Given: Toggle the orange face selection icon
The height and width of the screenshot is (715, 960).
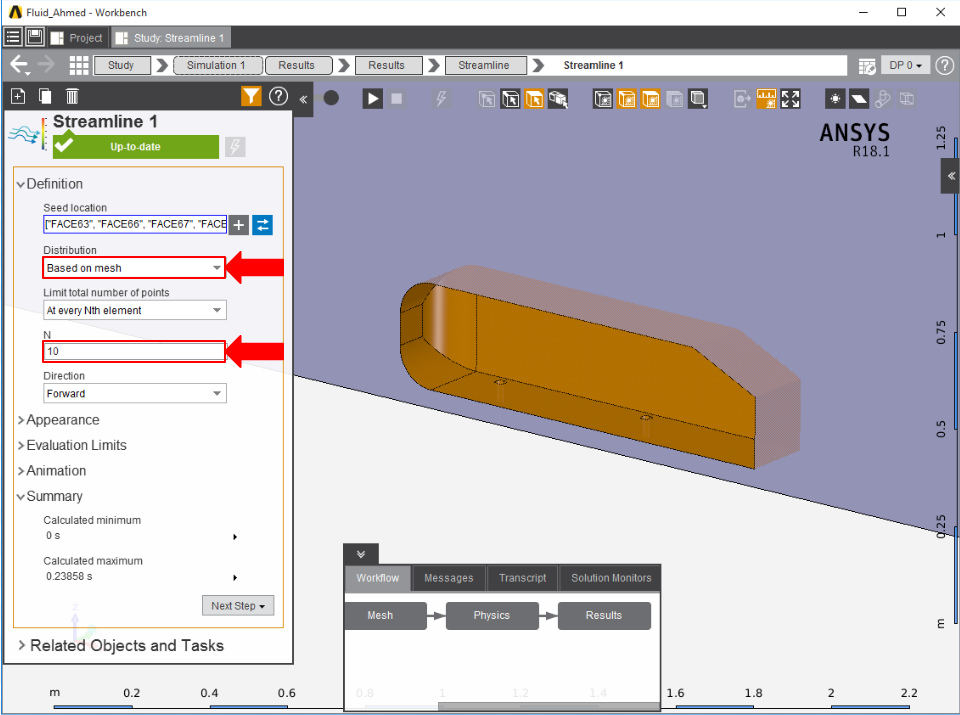Looking at the screenshot, I should [534, 99].
